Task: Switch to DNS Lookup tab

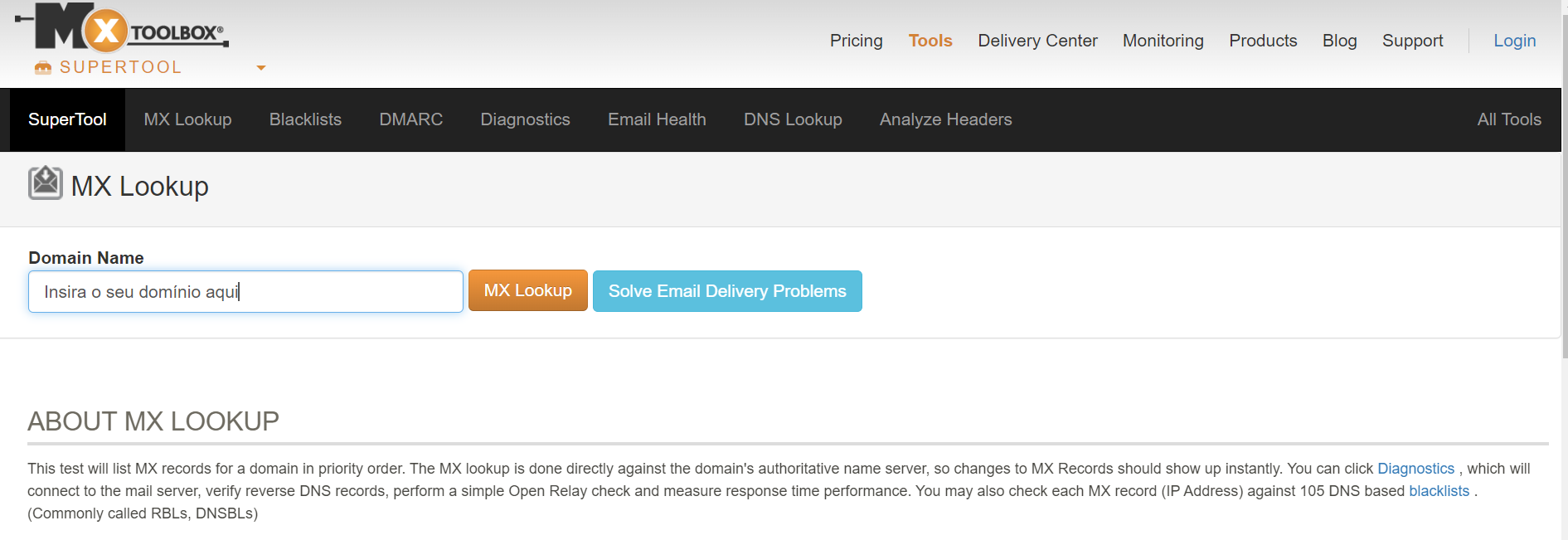Action: point(793,119)
